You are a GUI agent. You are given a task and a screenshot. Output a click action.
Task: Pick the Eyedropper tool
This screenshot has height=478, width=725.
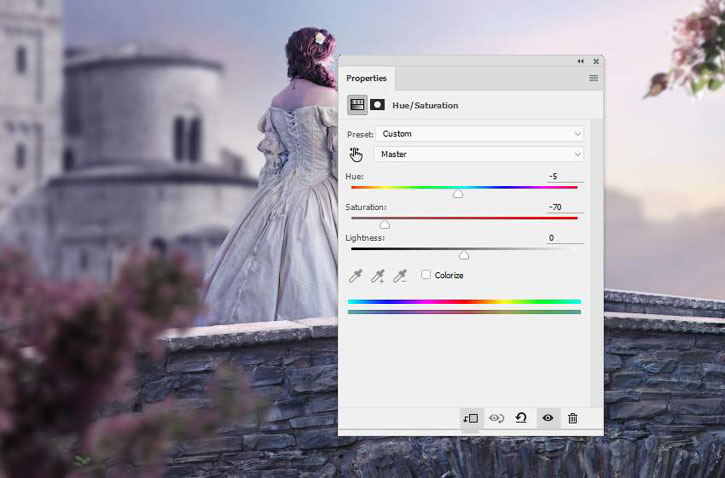click(355, 276)
